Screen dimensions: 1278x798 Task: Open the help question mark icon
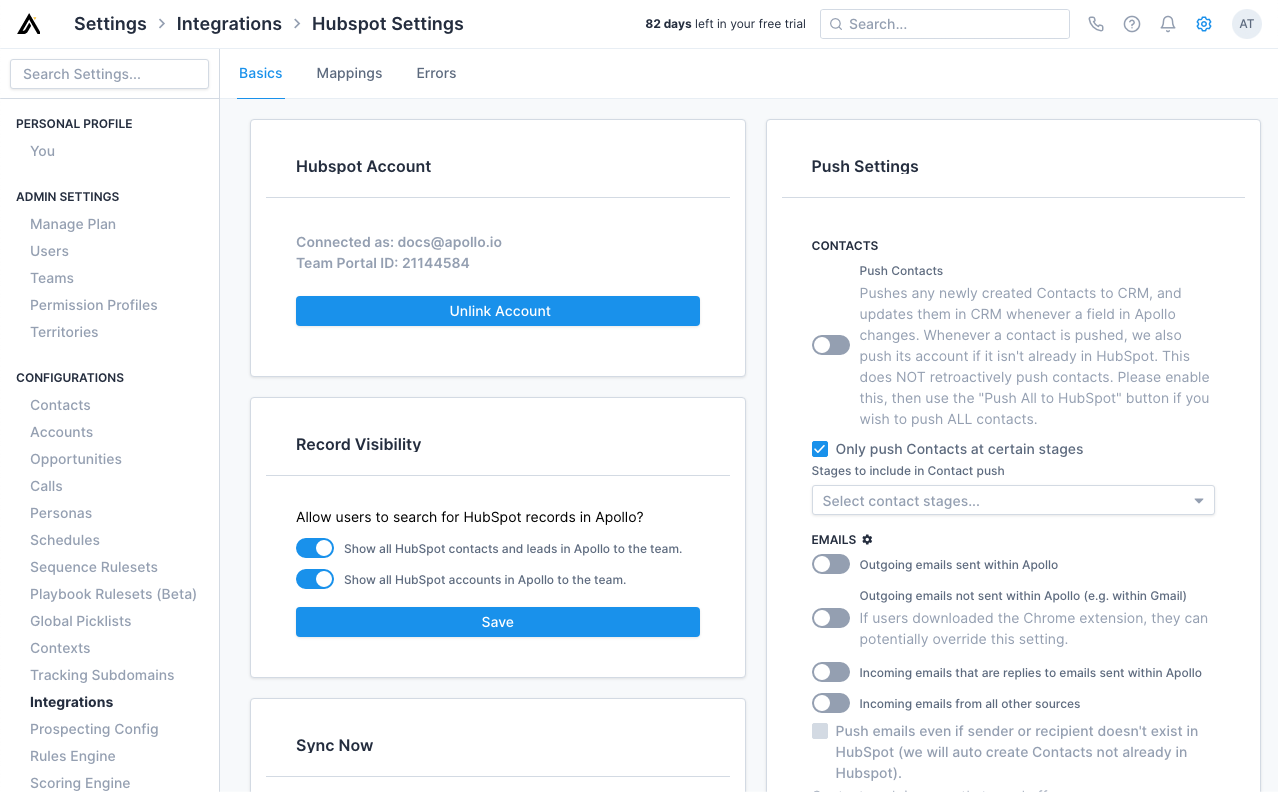[x=1131, y=23]
